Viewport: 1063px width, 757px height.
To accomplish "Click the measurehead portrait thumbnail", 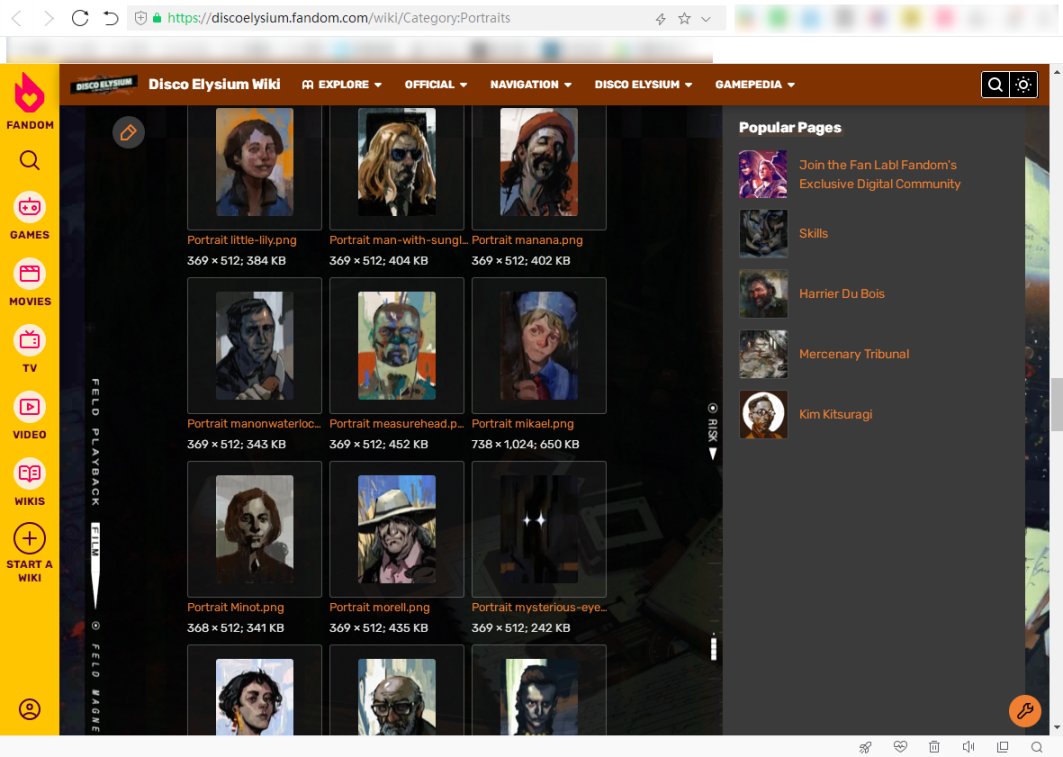I will coord(397,346).
